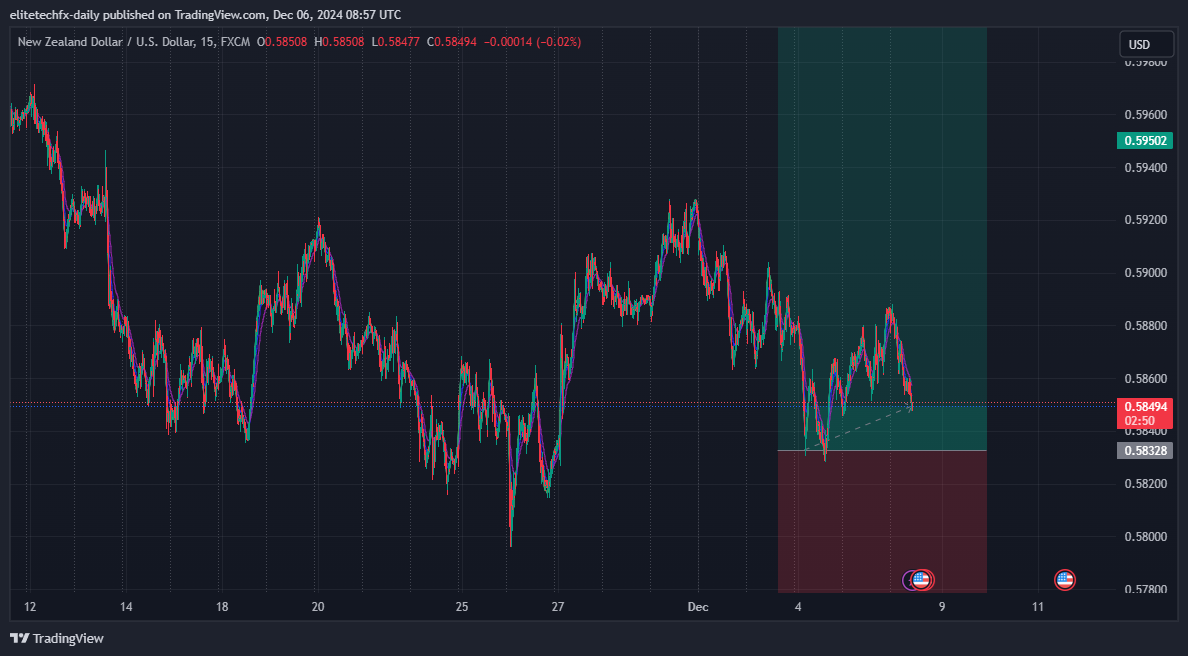Click the purple circular event icon on the time axis
1188x656 pixels.
tap(908, 580)
